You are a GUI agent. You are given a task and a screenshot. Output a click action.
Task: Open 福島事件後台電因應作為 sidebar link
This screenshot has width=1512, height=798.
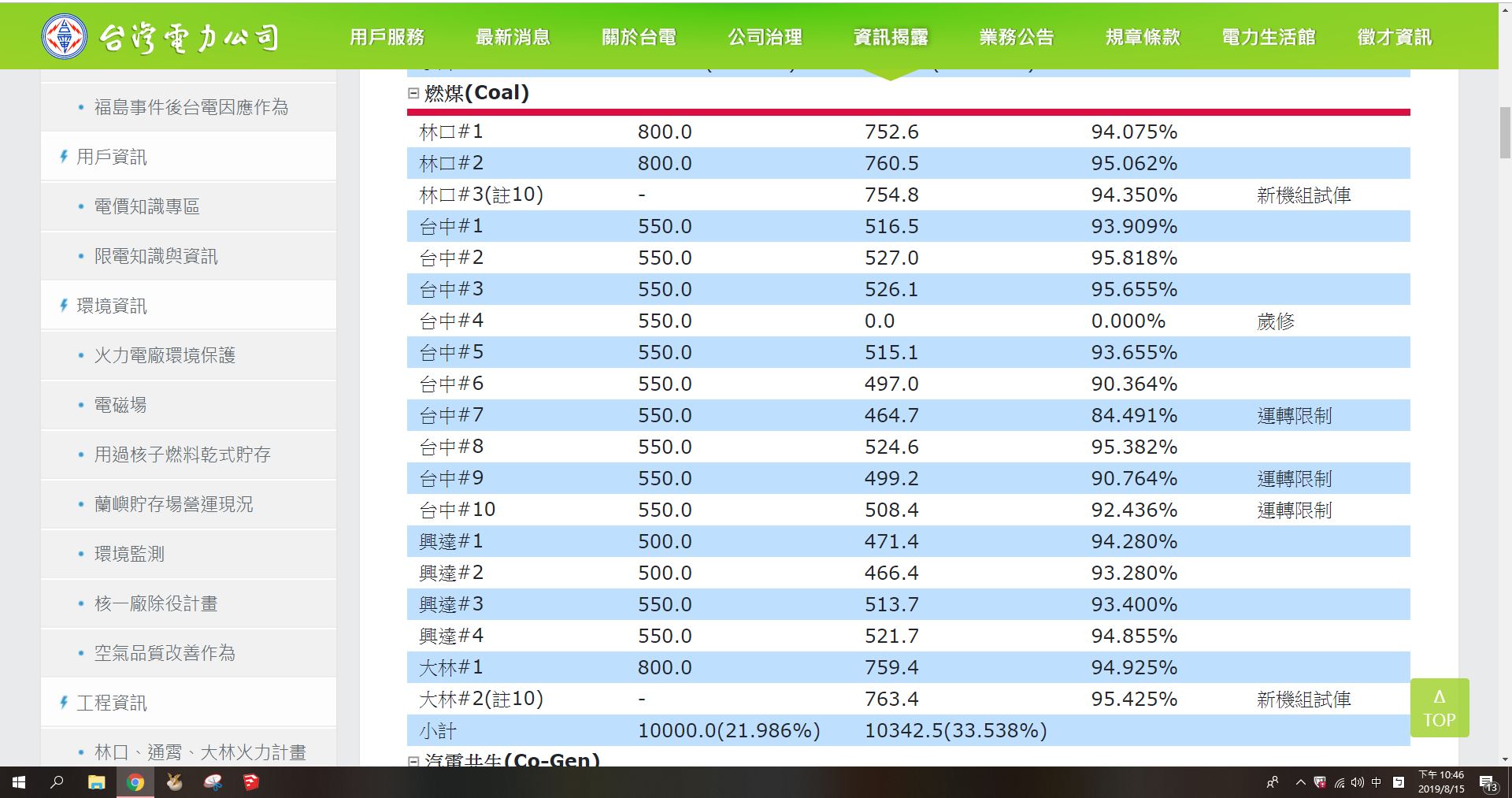(191, 107)
